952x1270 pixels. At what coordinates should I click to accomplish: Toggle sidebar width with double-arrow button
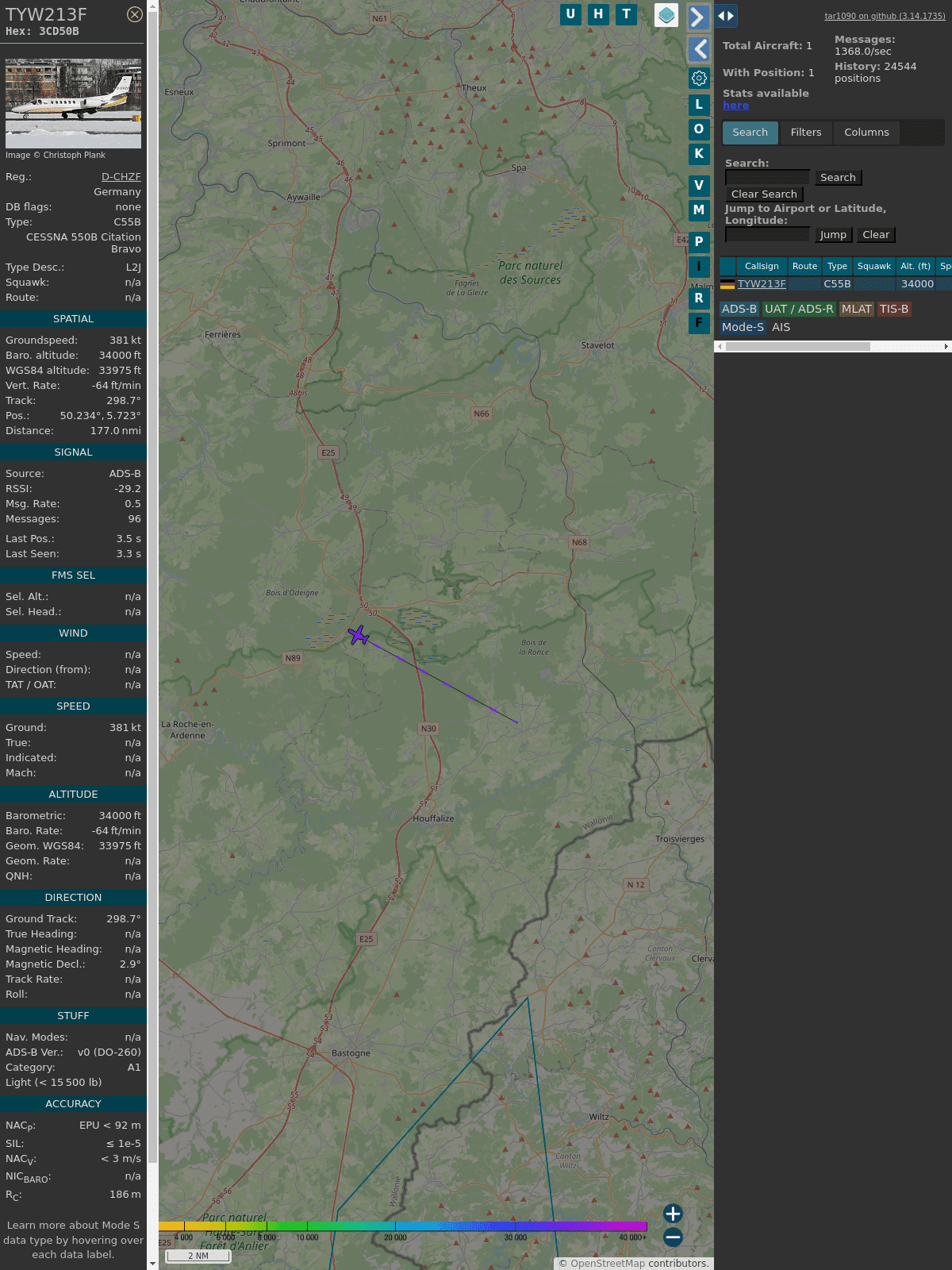(x=725, y=15)
